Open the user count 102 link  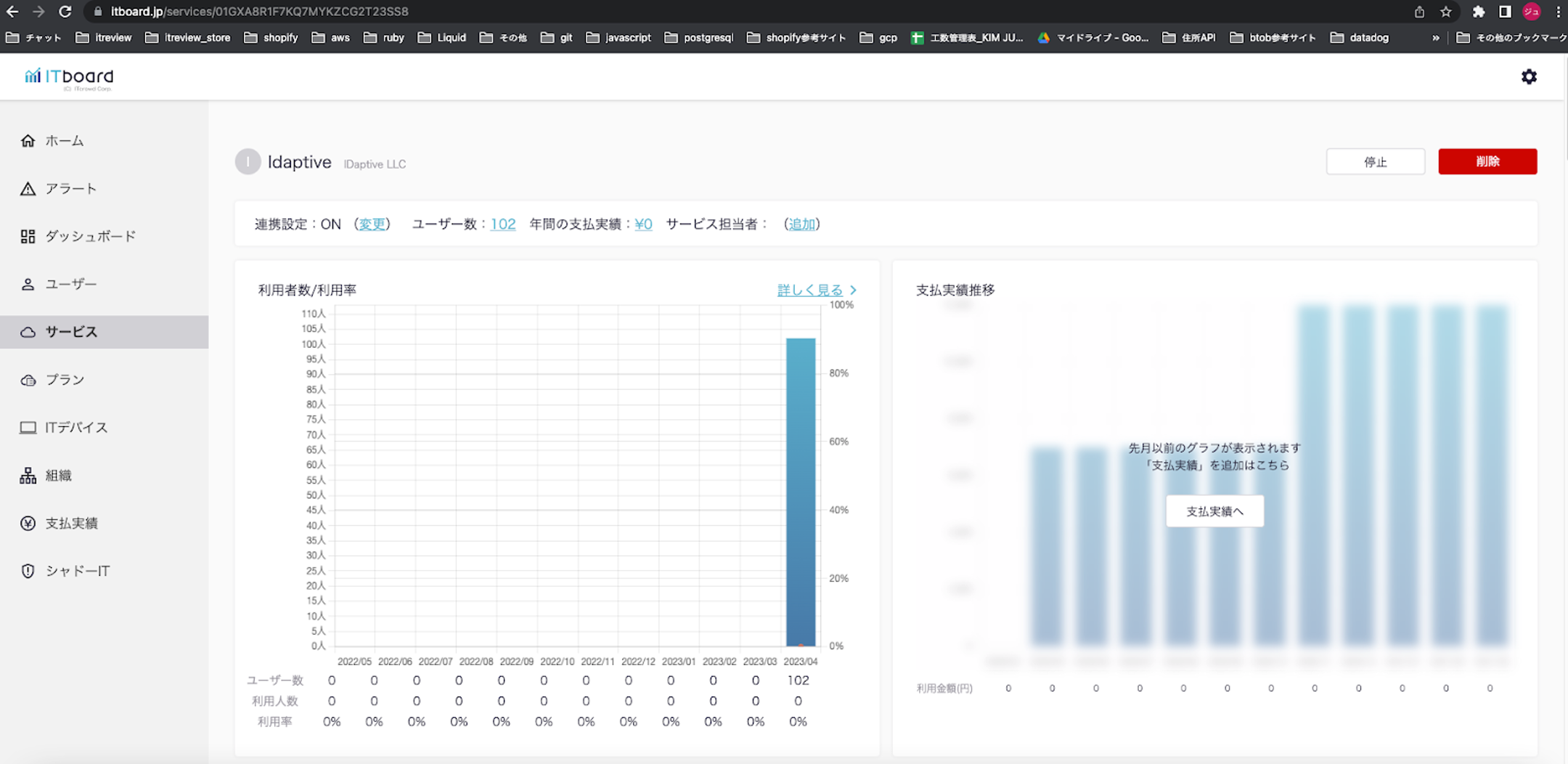coord(503,224)
